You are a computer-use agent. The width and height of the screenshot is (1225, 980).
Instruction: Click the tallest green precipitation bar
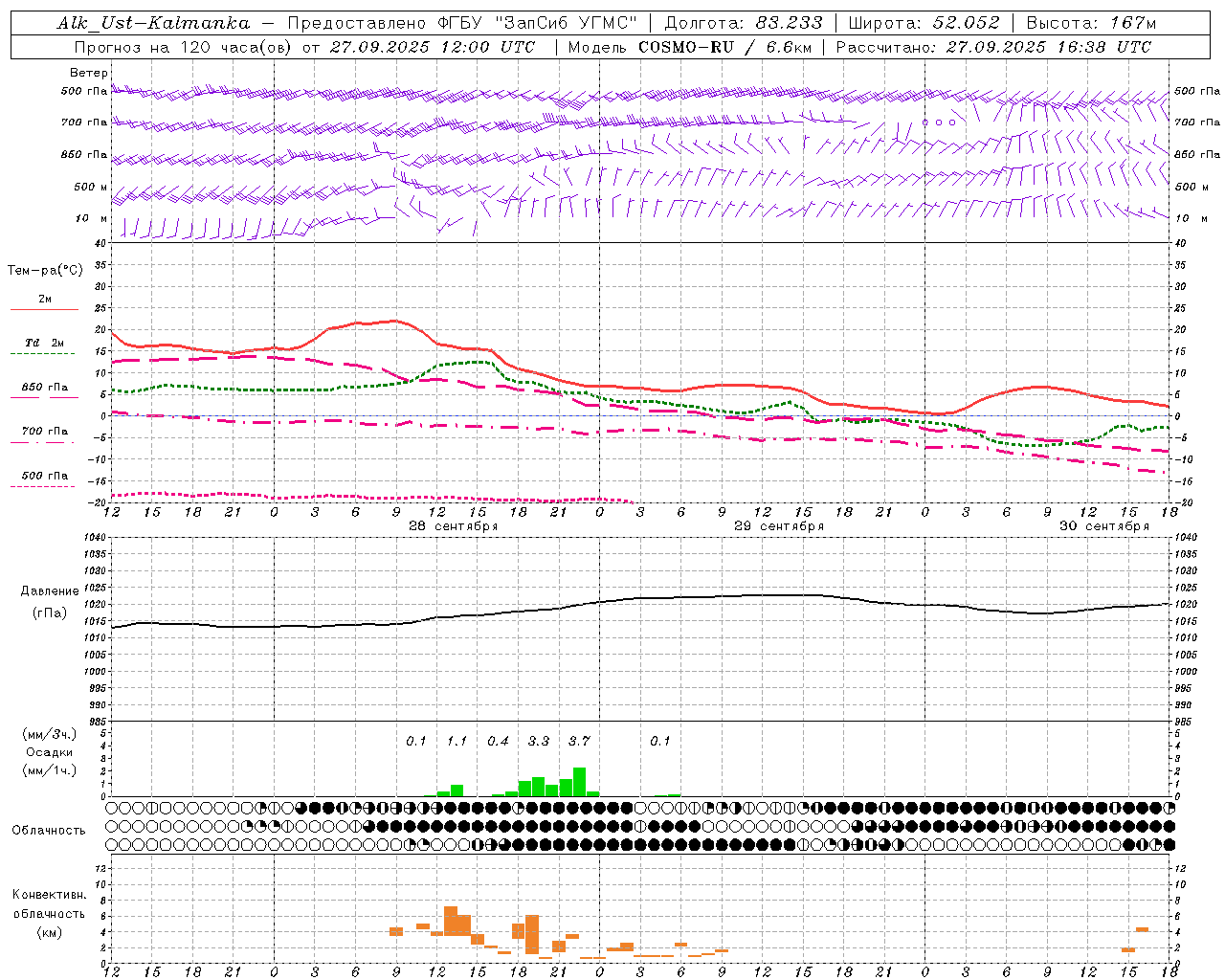[x=579, y=782]
